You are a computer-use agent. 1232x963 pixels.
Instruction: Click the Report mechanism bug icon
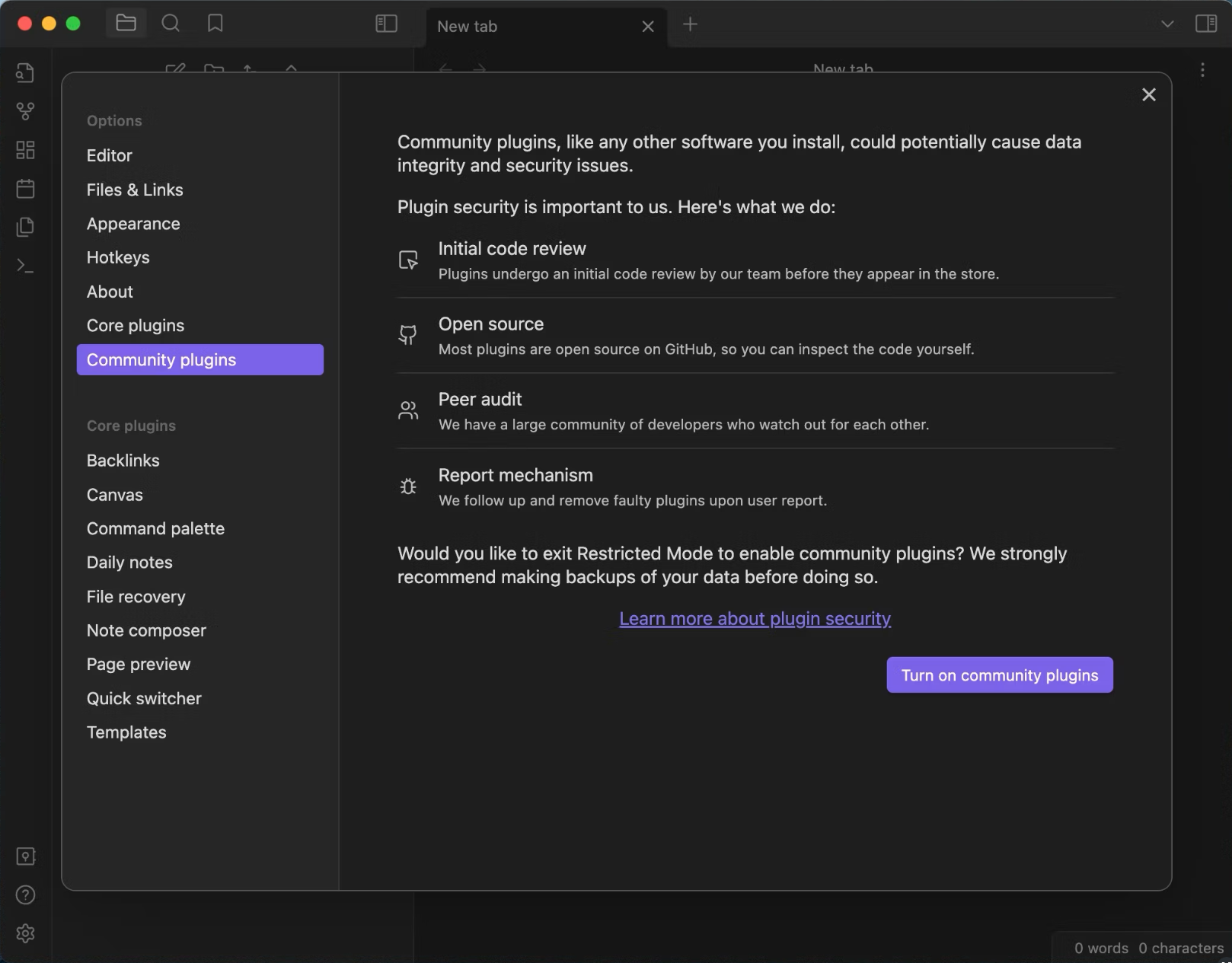[x=408, y=486]
